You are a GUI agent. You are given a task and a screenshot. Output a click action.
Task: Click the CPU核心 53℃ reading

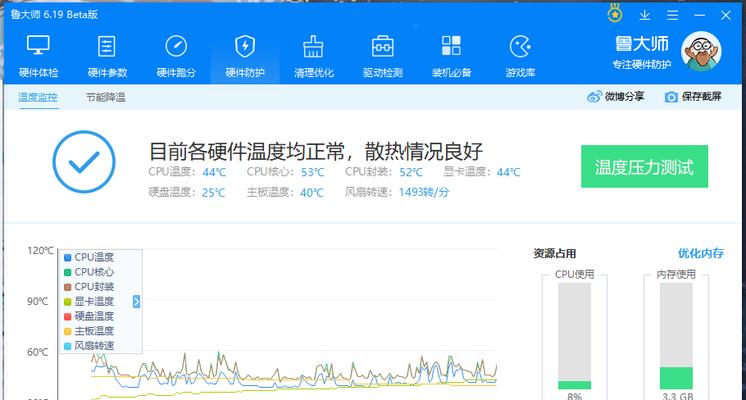(x=285, y=172)
